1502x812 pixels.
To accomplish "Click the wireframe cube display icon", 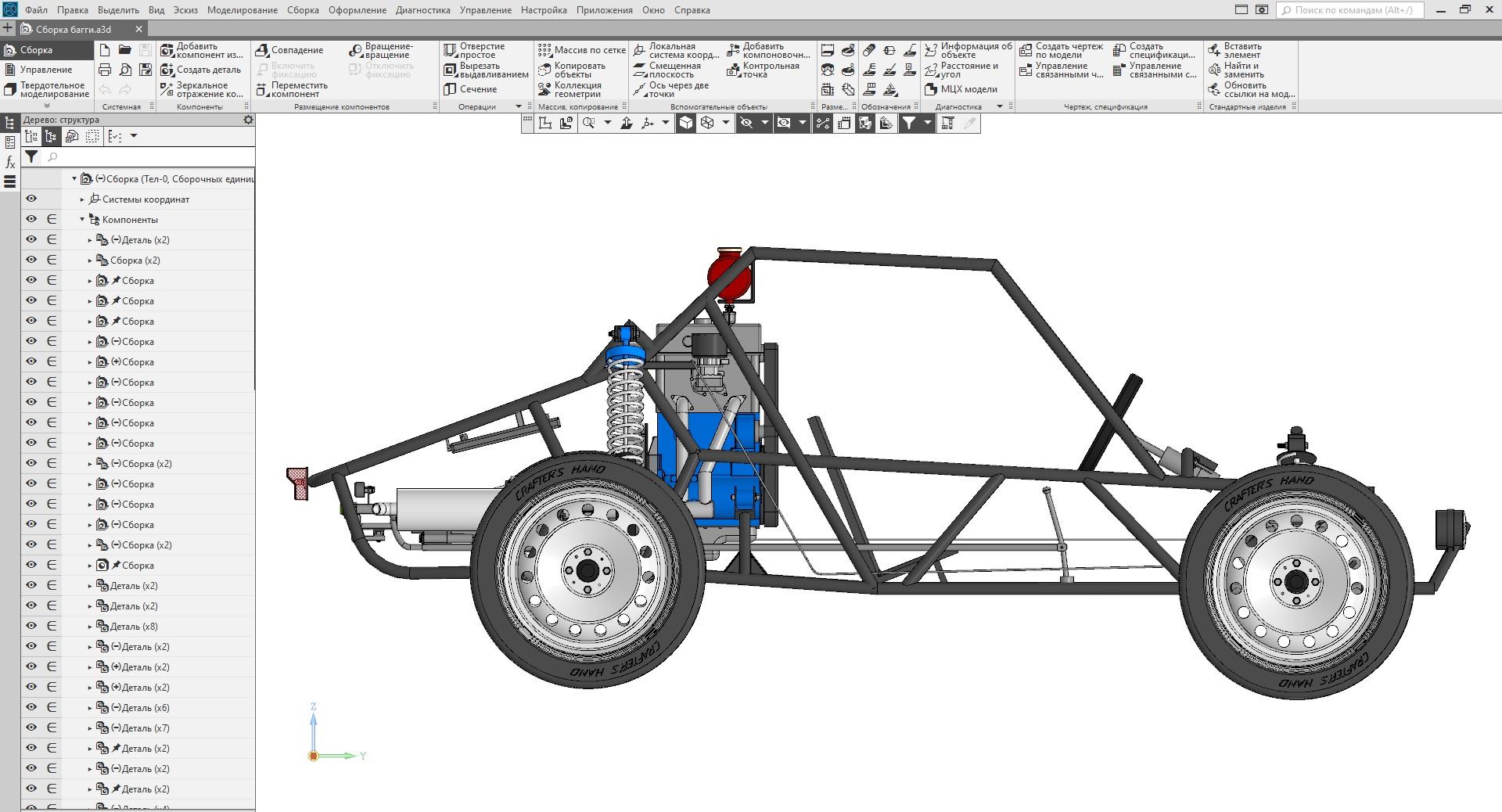I will 707,123.
